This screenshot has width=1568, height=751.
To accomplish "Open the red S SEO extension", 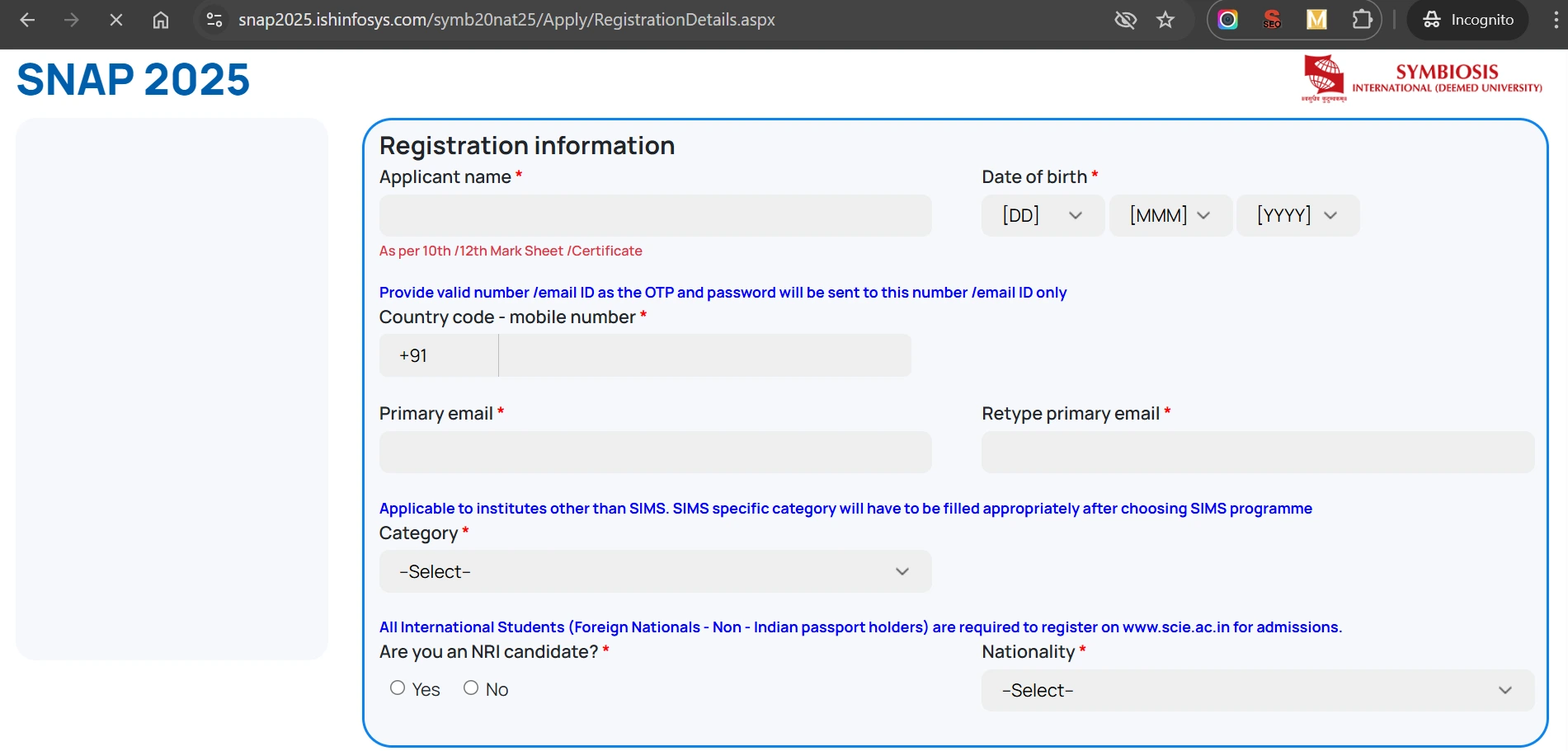I will click(1272, 20).
